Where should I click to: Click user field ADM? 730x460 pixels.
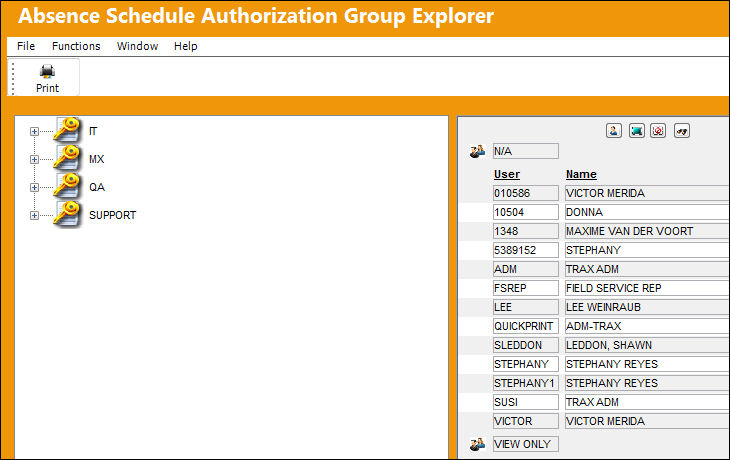[x=526, y=269]
